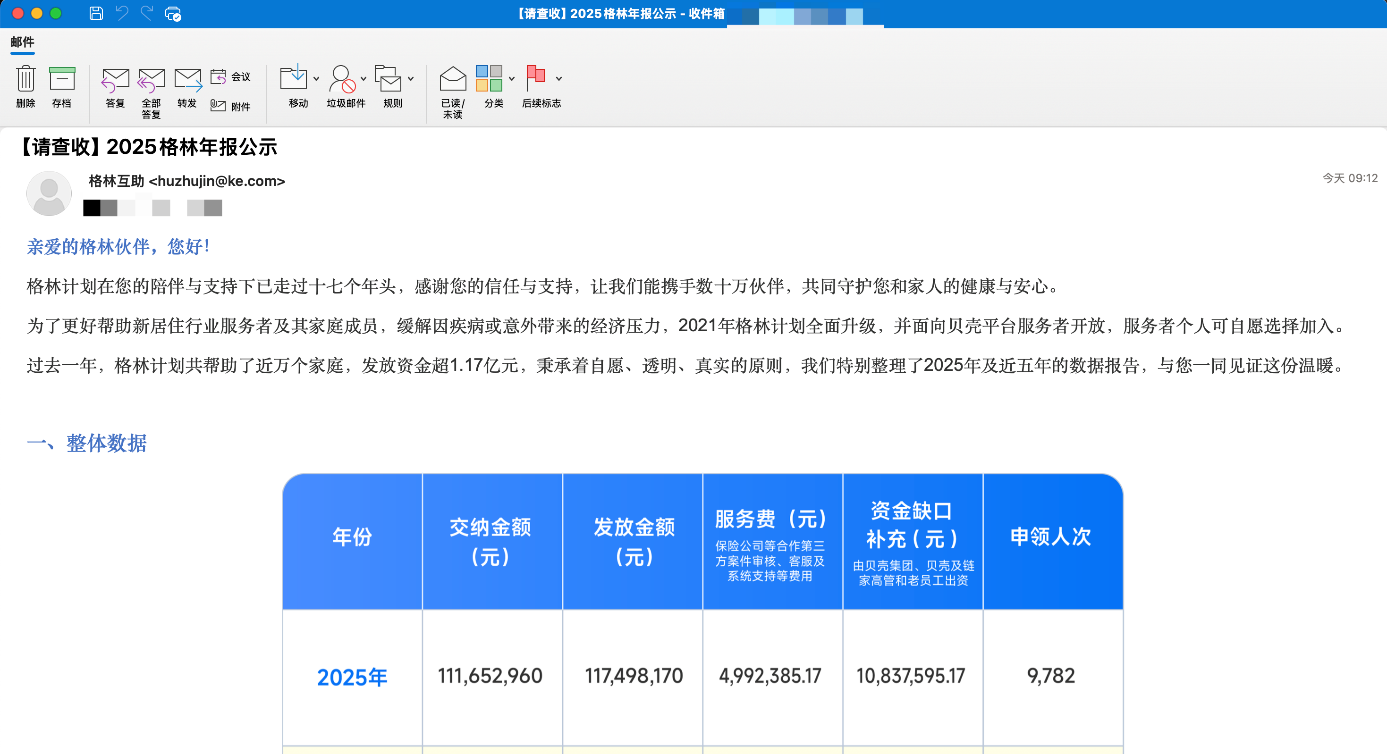Expand the 规则 (Rules) dropdown arrow
Viewport: 1387px width, 754px height.
coord(410,78)
